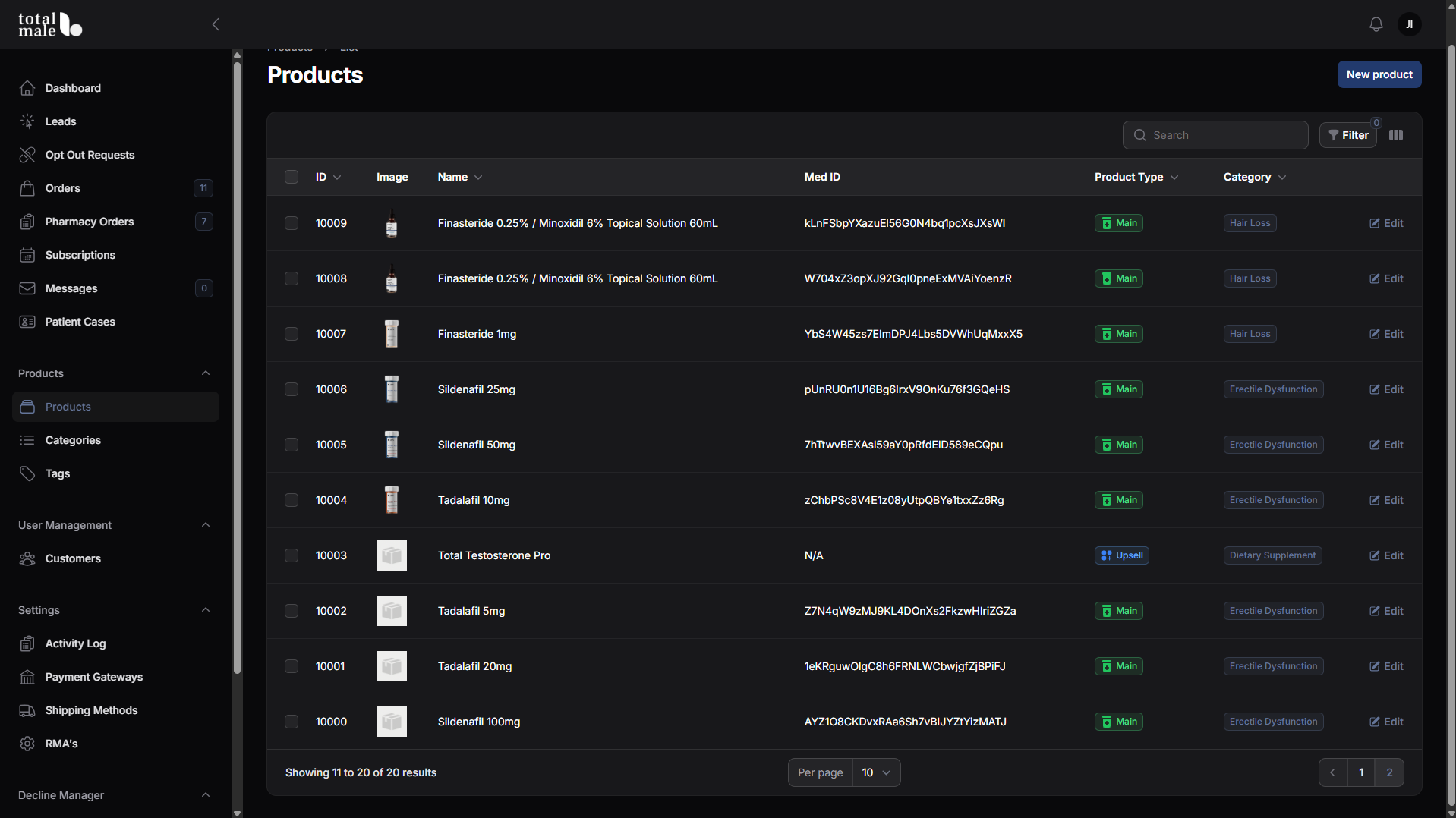
Task: Select the checkbox for product 10009
Action: (292, 223)
